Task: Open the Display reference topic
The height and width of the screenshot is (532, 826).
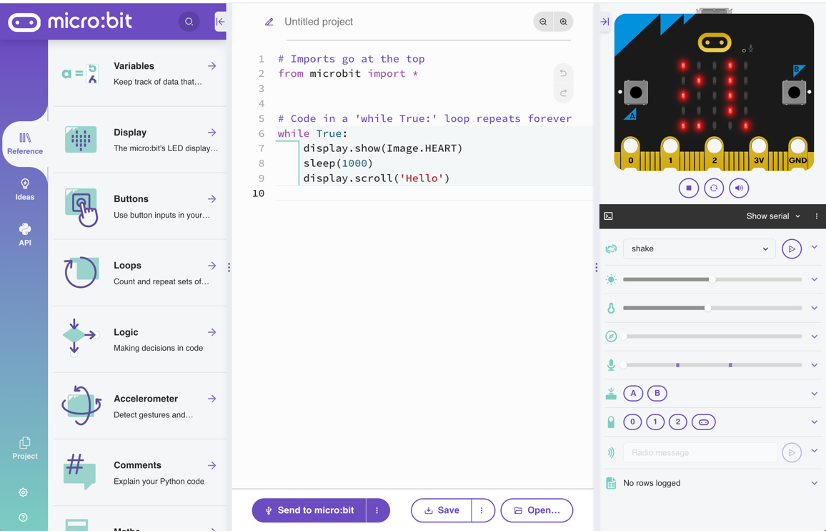Action: [140, 140]
